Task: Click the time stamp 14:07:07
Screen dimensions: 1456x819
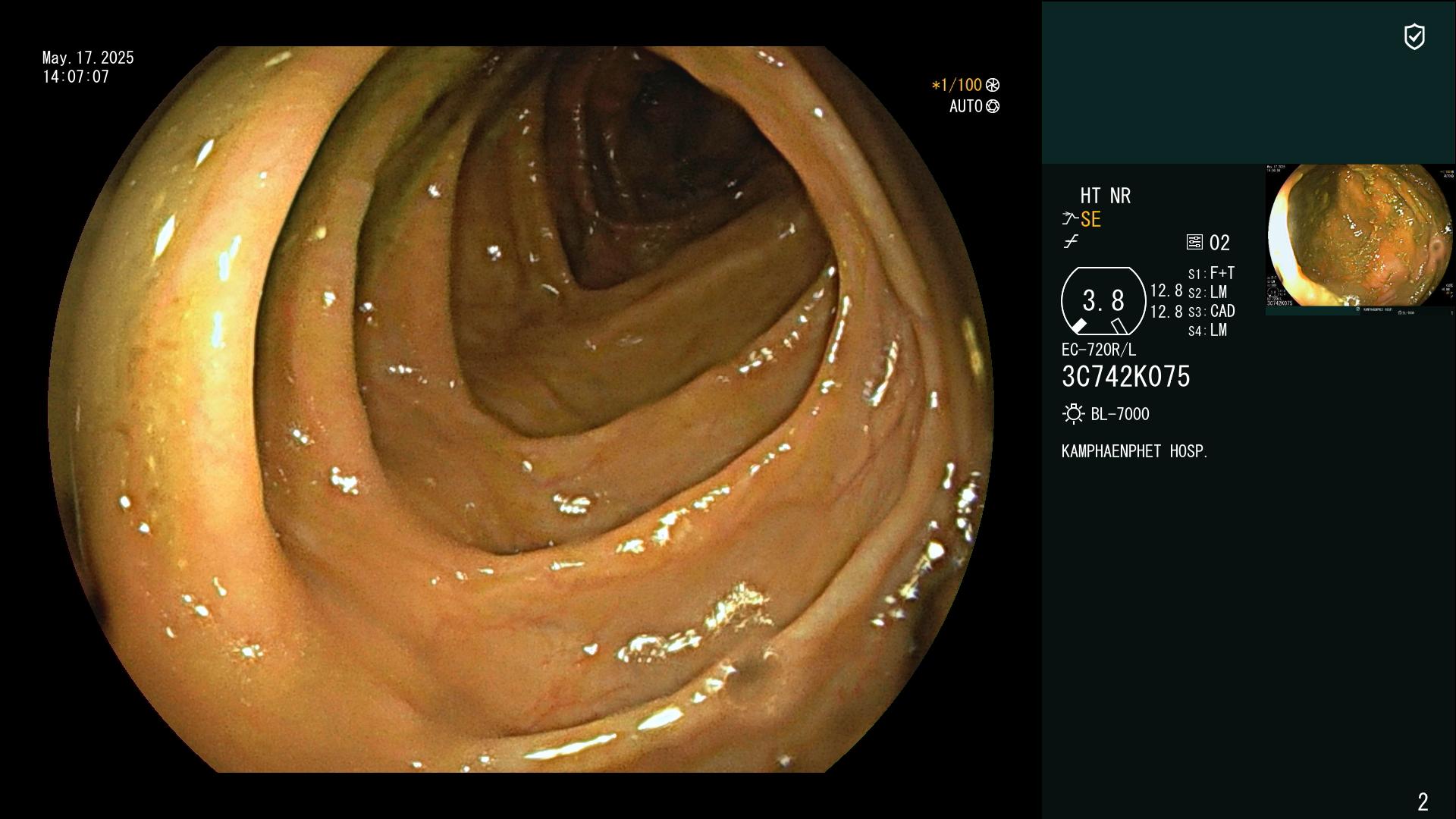Action: pyautogui.click(x=76, y=77)
